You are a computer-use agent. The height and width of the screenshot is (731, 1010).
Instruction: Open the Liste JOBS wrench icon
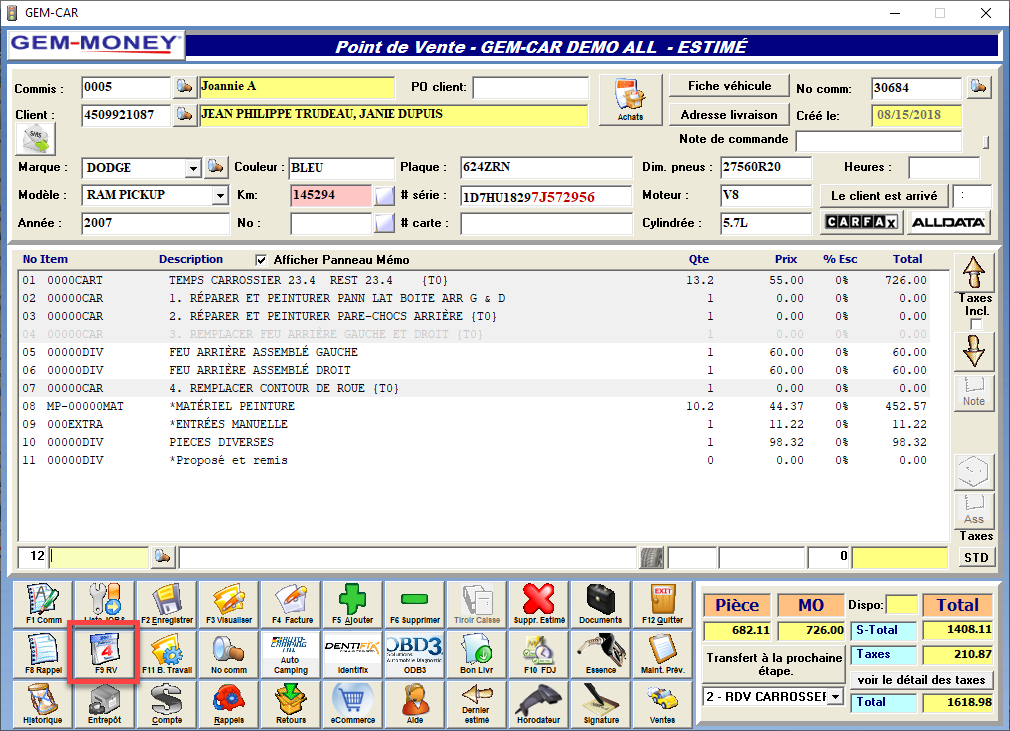point(104,604)
